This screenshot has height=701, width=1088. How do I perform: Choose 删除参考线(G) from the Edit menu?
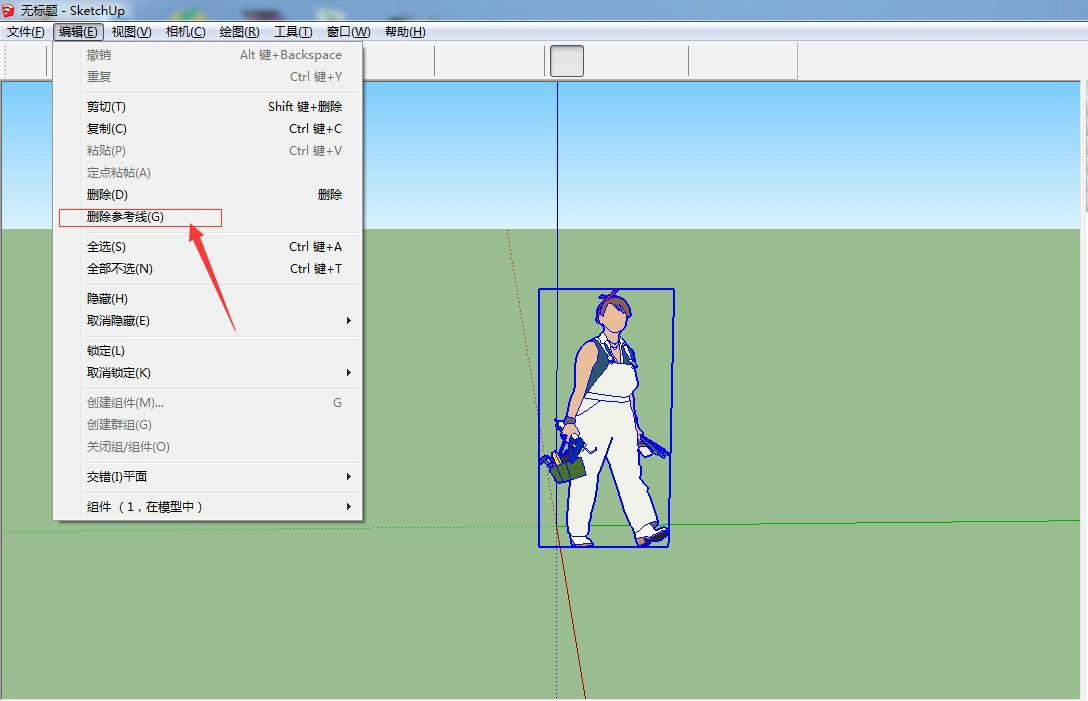pos(125,217)
